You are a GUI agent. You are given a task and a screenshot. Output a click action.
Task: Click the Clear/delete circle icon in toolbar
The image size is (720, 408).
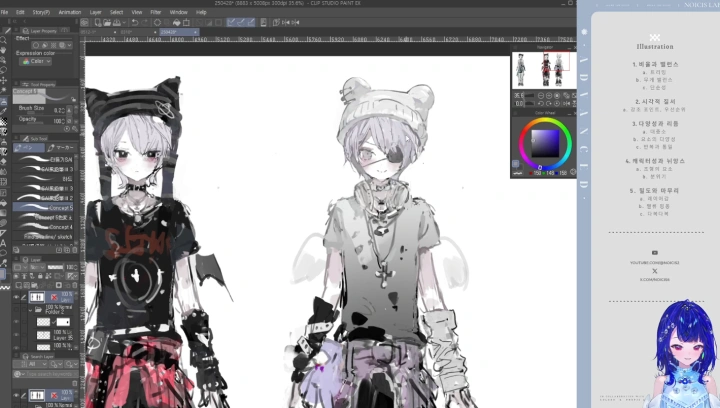pos(157,22)
